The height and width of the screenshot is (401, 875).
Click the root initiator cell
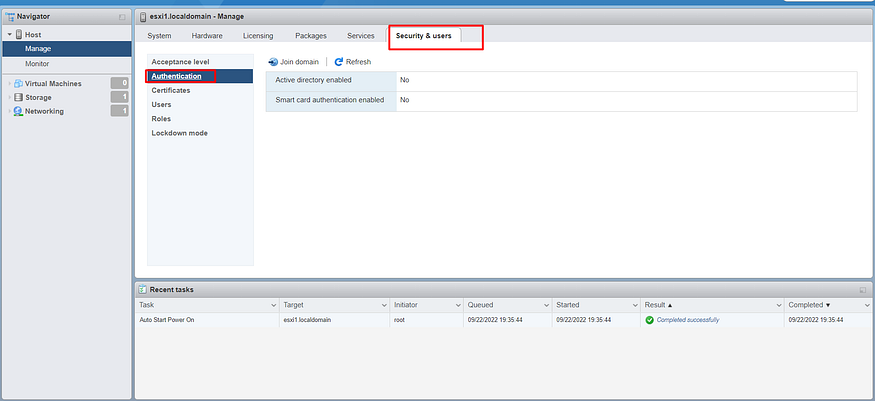point(400,320)
